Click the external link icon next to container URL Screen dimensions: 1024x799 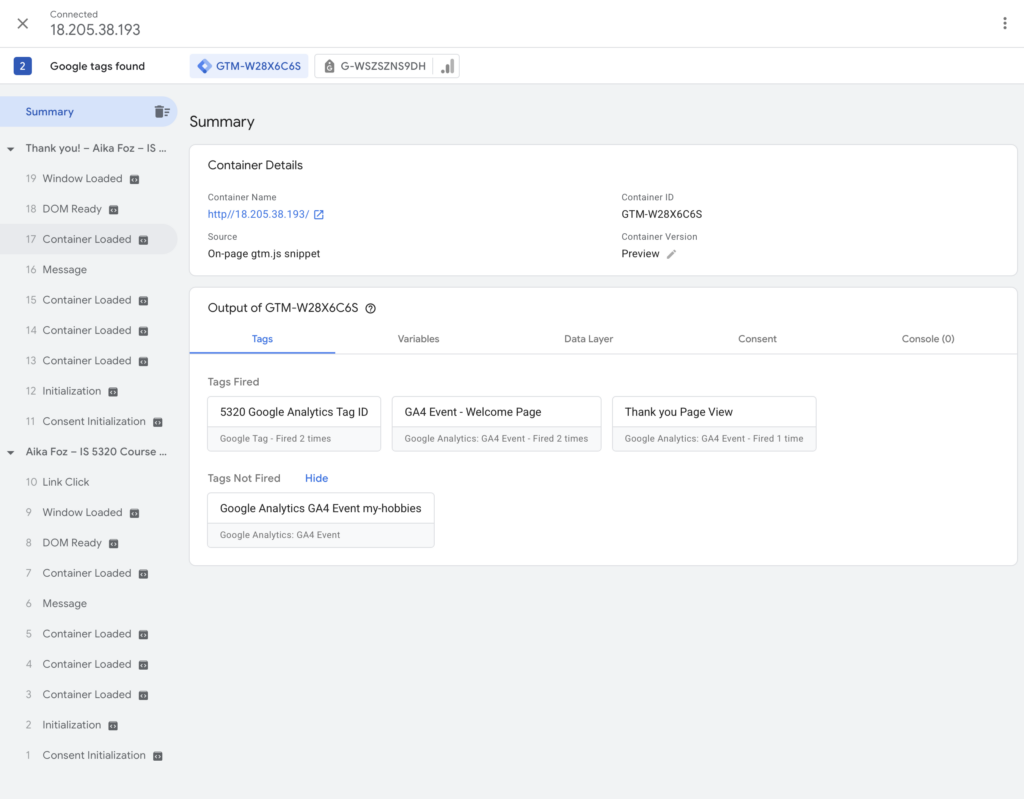[x=319, y=215]
